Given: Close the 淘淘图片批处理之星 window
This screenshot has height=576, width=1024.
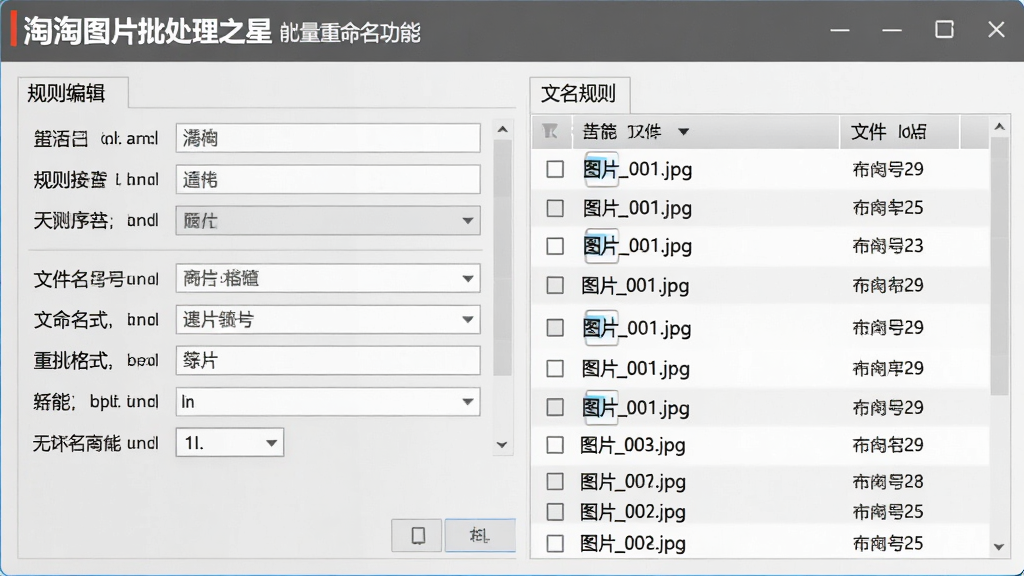Looking at the screenshot, I should pos(996,30).
